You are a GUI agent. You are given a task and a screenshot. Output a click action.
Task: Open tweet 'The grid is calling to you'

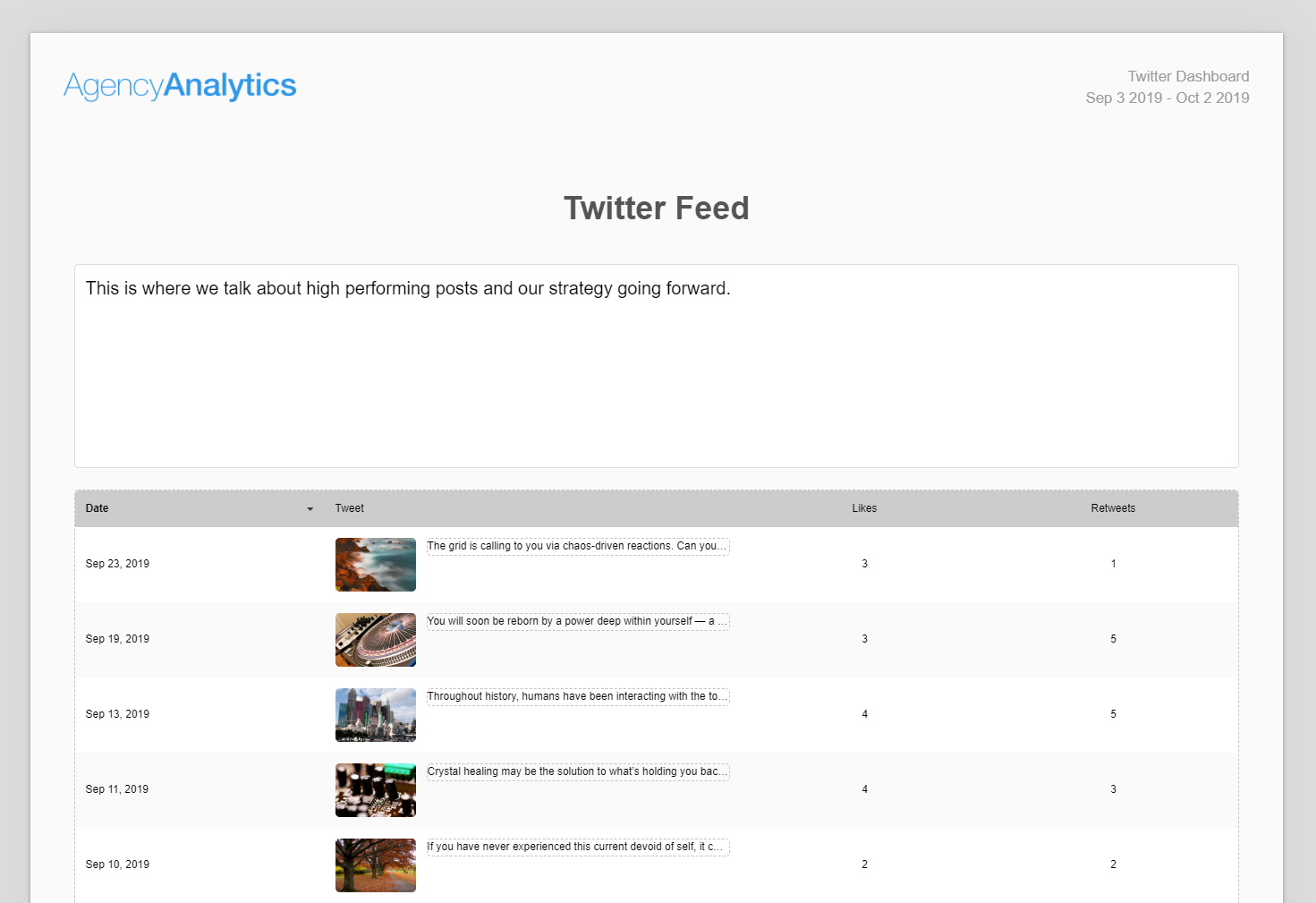tap(578, 546)
